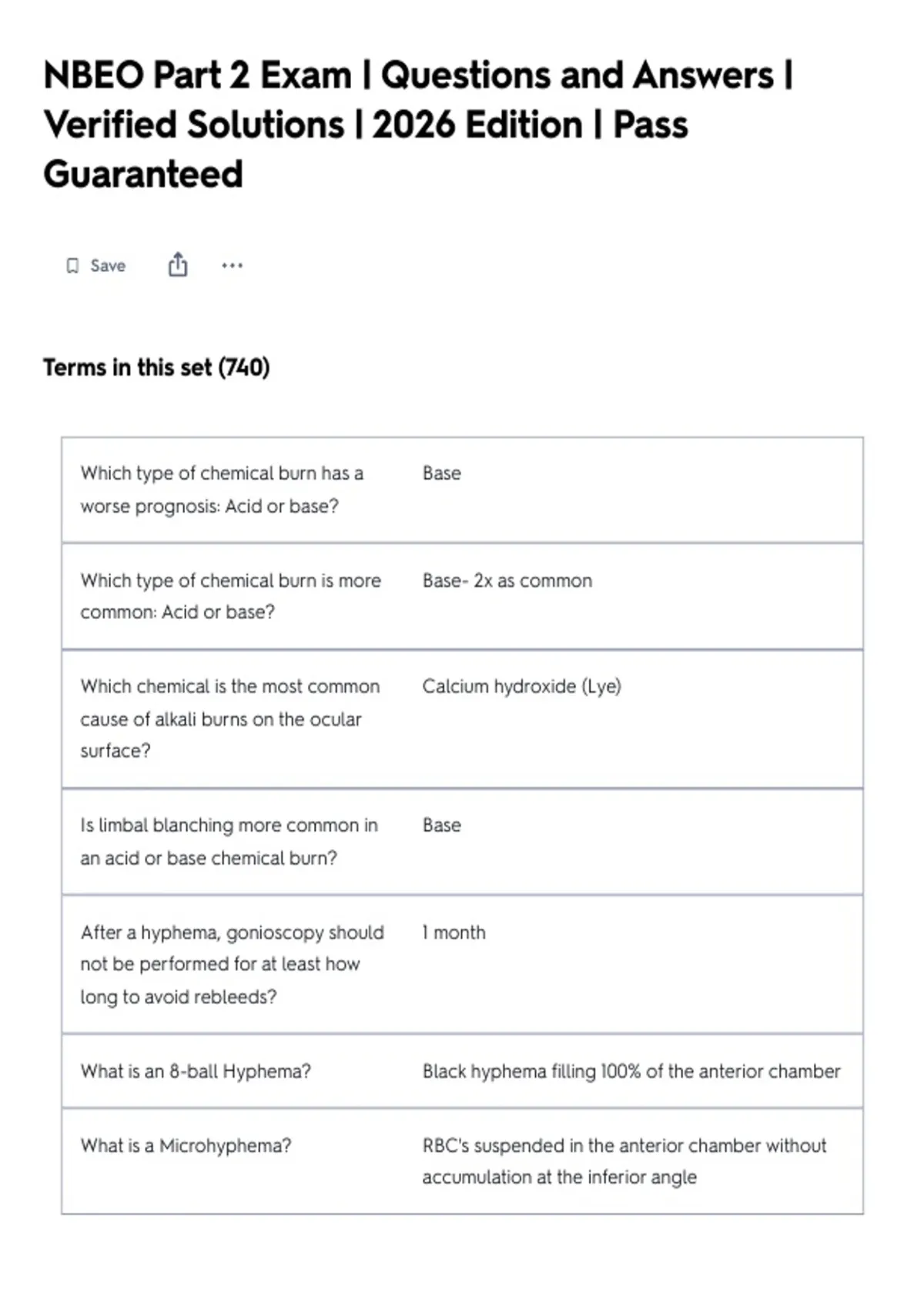Image resolution: width=924 pixels, height=1309 pixels.
Task: Click the page title heading
Action: tap(418, 125)
